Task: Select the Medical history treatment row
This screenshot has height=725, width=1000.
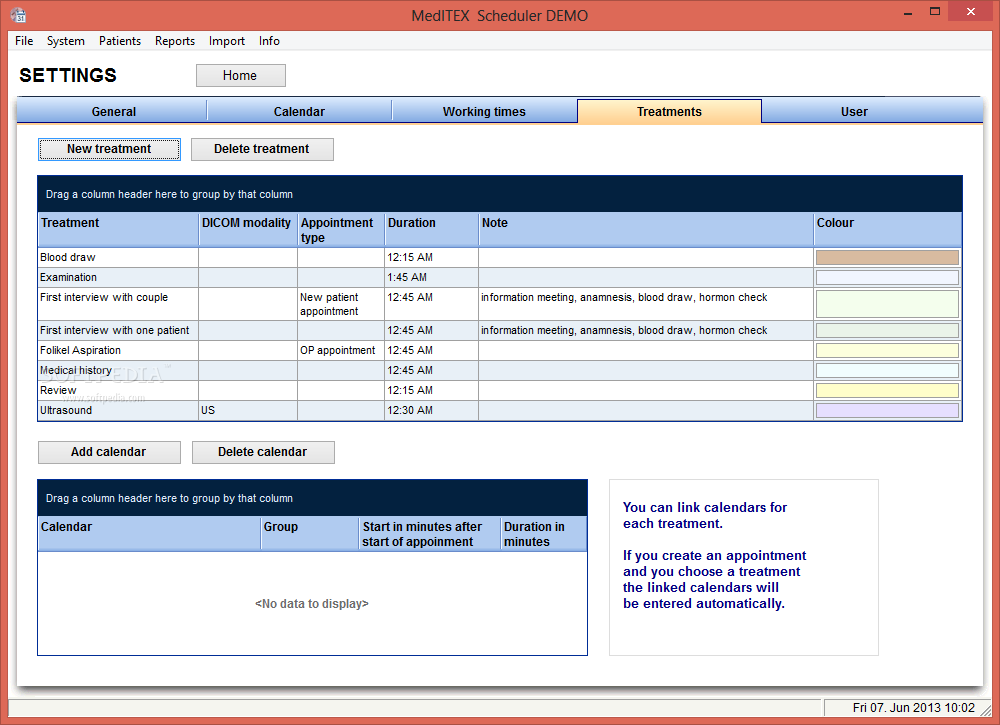Action: [499, 370]
